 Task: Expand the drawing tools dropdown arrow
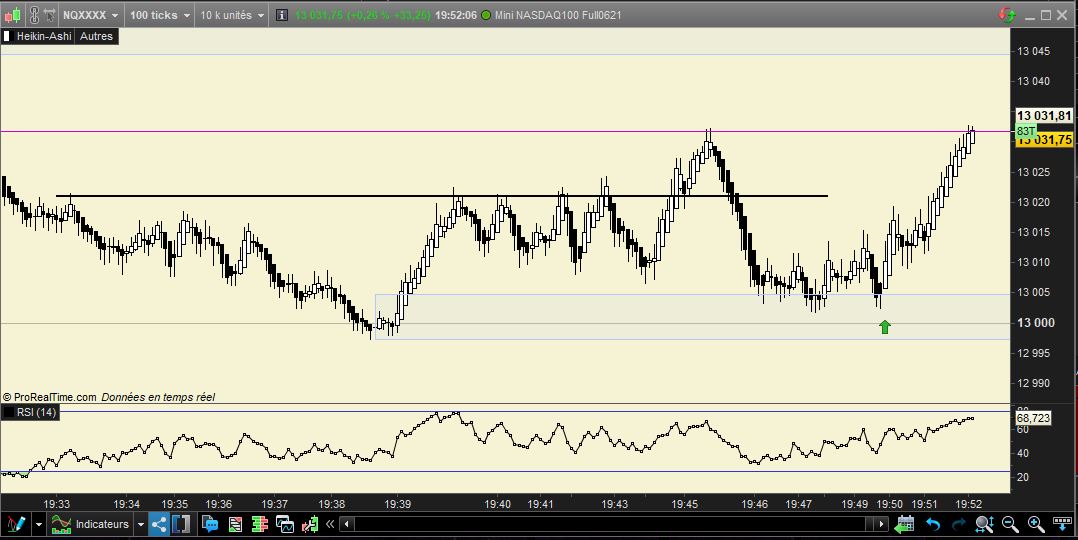(38, 524)
